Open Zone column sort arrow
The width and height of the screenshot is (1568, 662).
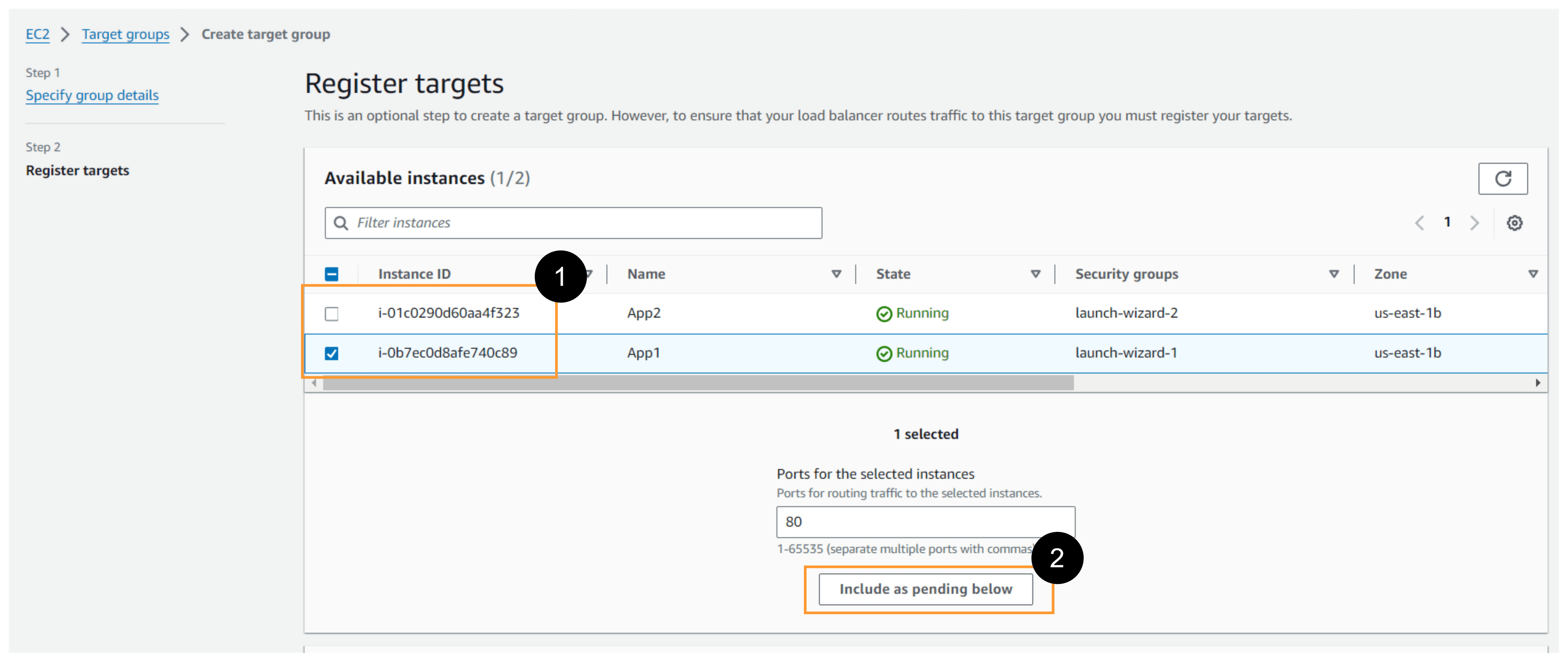pos(1533,274)
